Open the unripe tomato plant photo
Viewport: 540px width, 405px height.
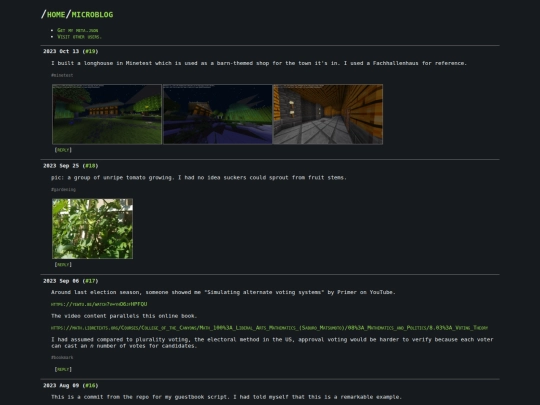[x=92, y=229]
